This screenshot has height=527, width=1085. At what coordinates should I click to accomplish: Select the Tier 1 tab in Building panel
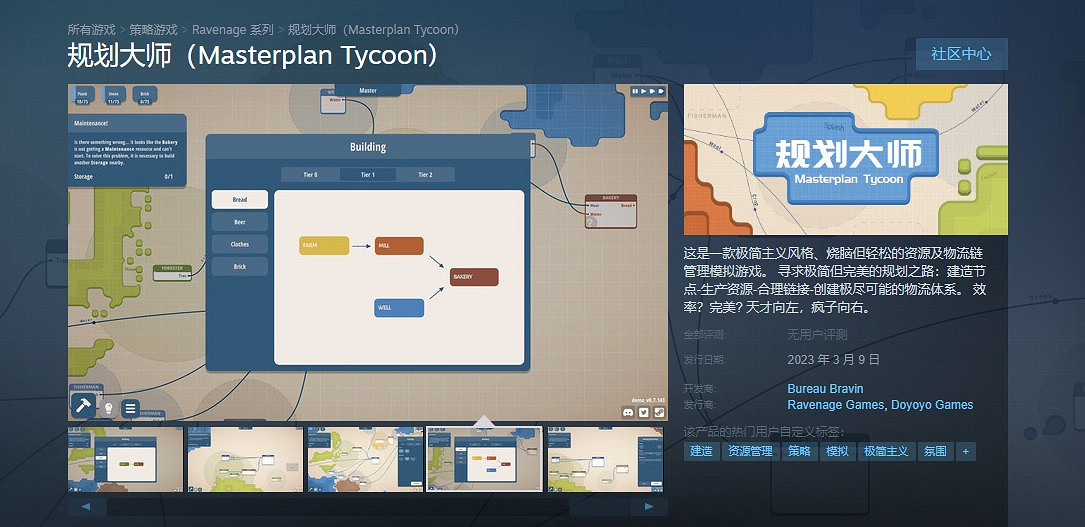368,174
